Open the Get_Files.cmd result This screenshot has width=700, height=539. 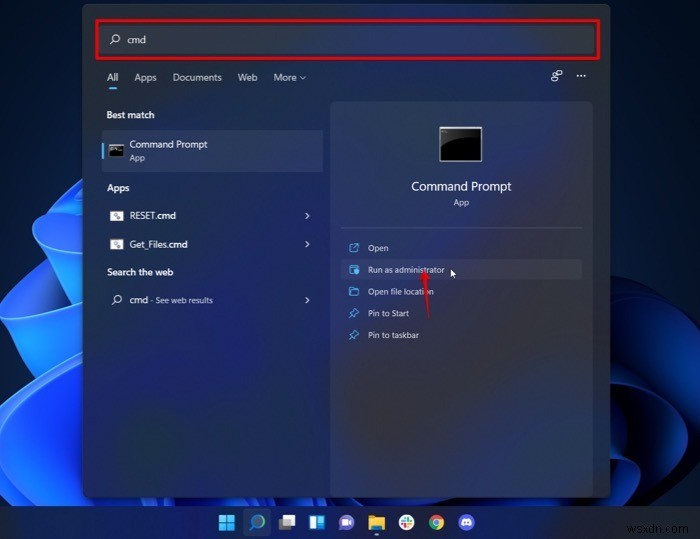pos(212,244)
